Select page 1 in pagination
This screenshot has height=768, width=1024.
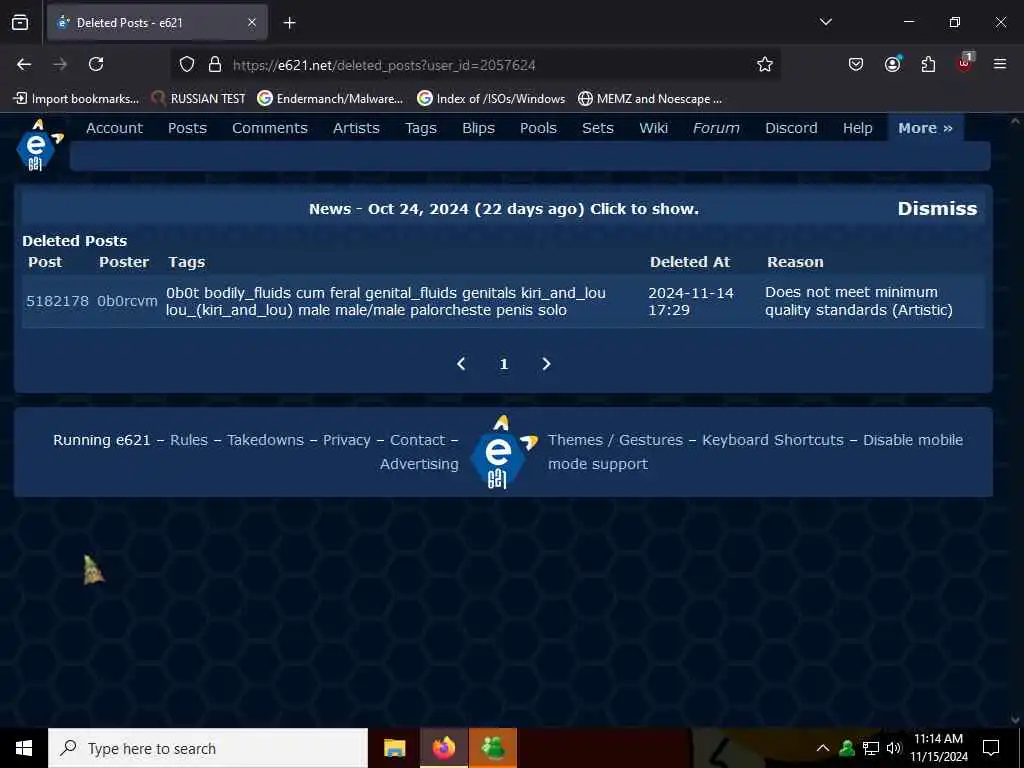click(x=504, y=364)
